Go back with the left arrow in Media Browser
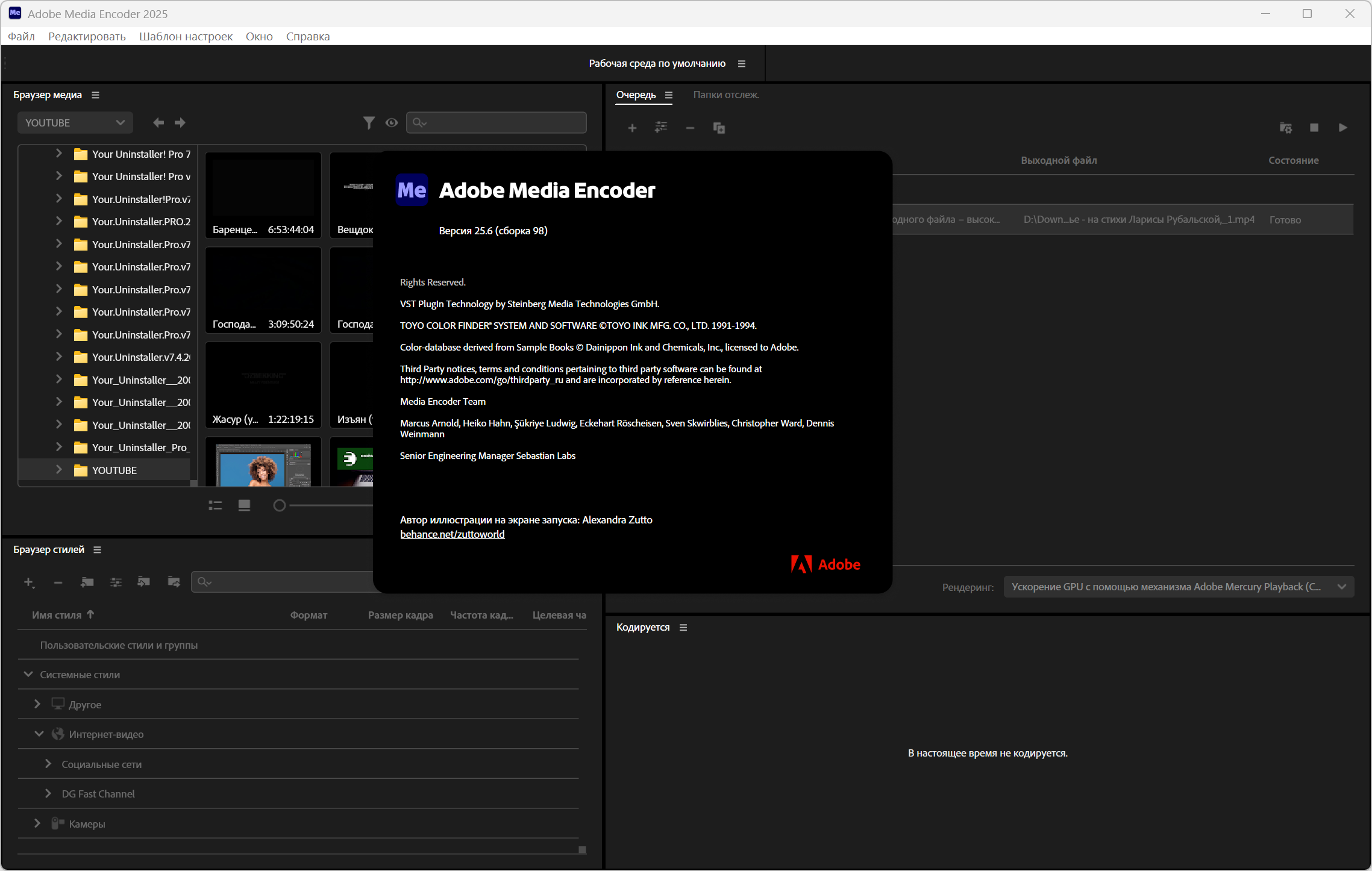The height and width of the screenshot is (871, 1372). 158,123
